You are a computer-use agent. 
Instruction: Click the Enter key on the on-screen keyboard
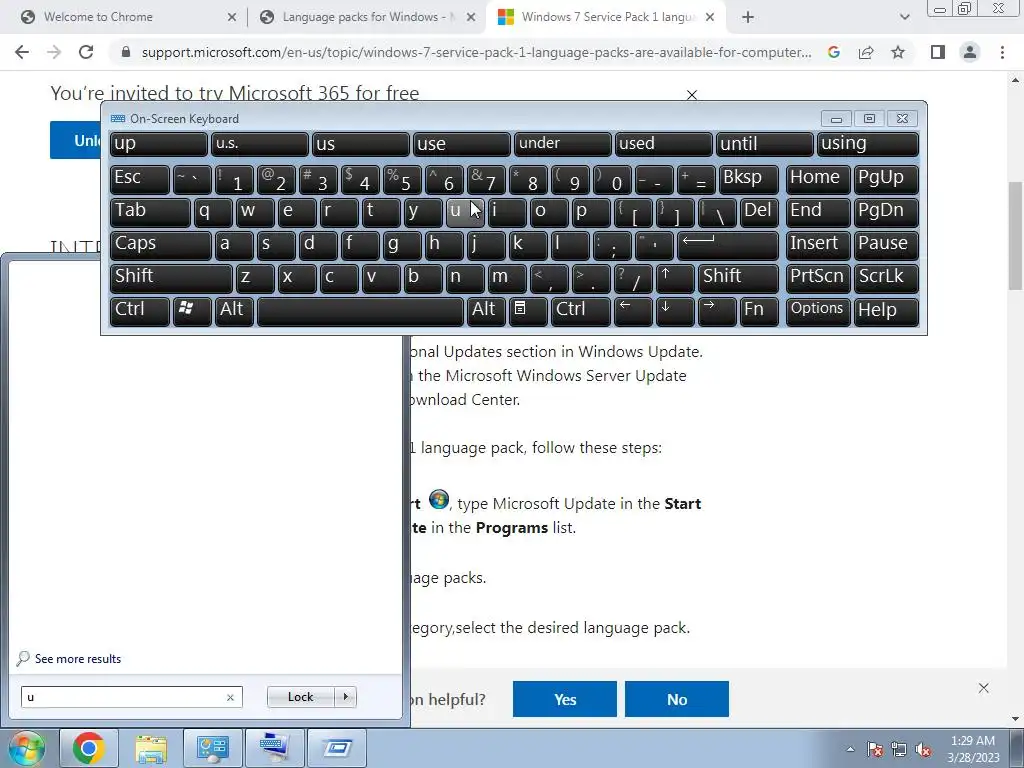[x=728, y=245]
